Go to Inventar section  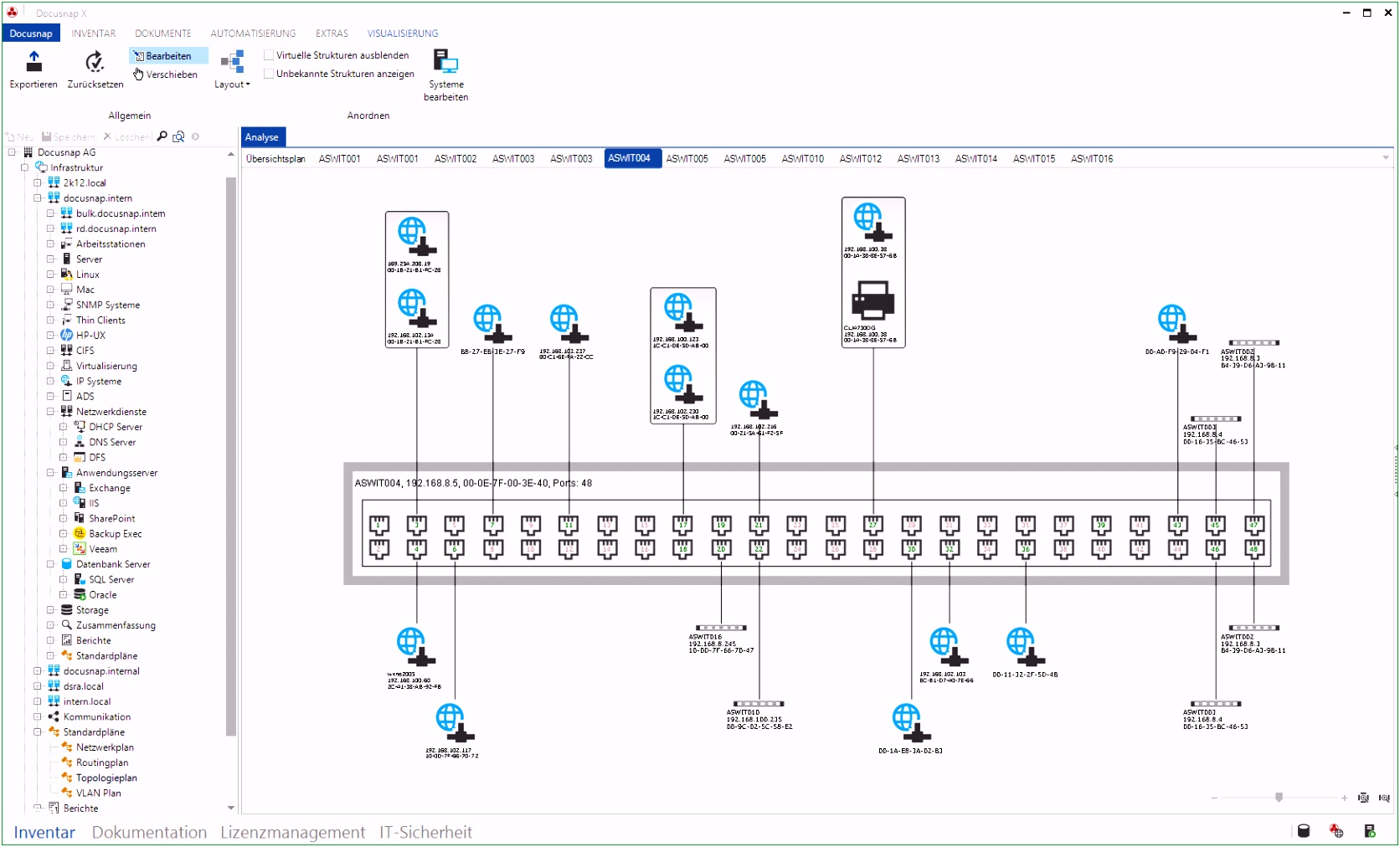coord(44,832)
